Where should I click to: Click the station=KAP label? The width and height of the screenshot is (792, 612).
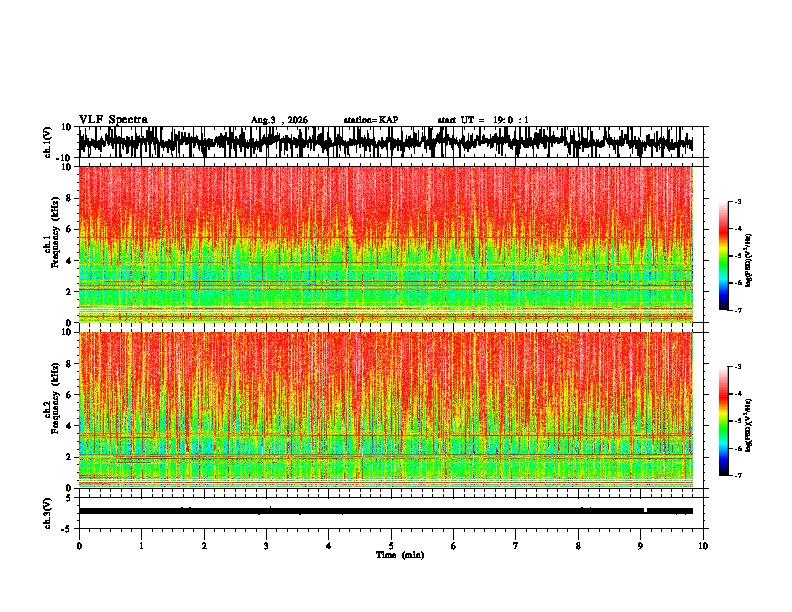click(371, 120)
